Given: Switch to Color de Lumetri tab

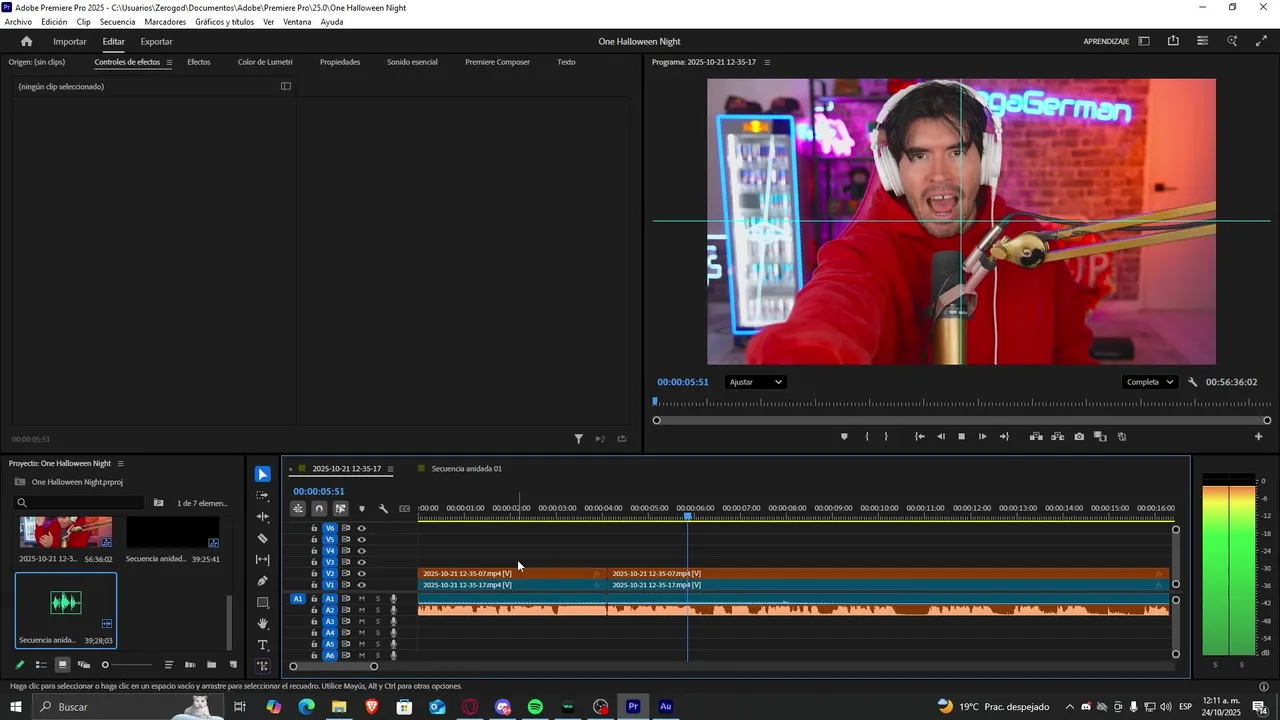Looking at the screenshot, I should tap(265, 62).
